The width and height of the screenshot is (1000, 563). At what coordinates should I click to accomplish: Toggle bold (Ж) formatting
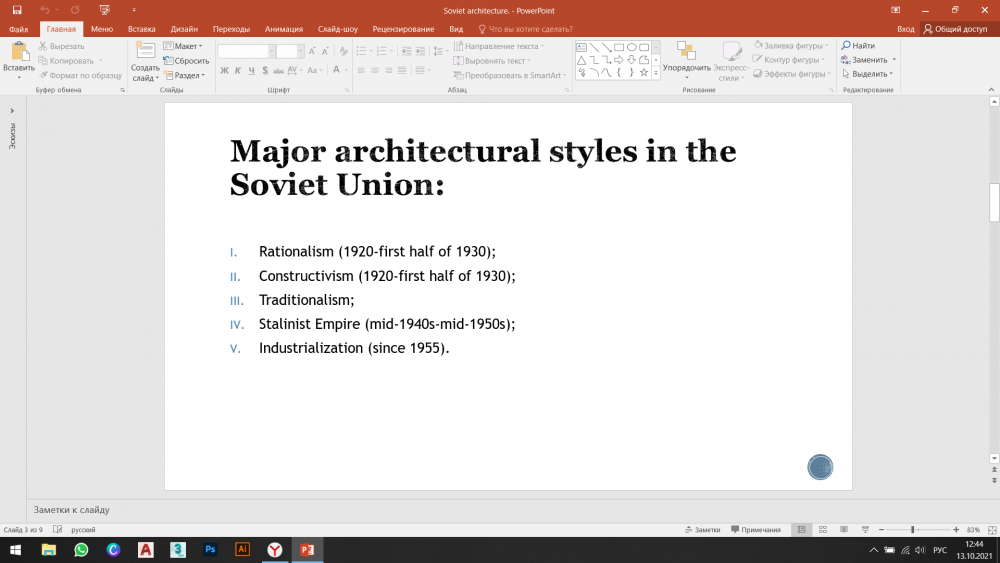click(x=224, y=71)
